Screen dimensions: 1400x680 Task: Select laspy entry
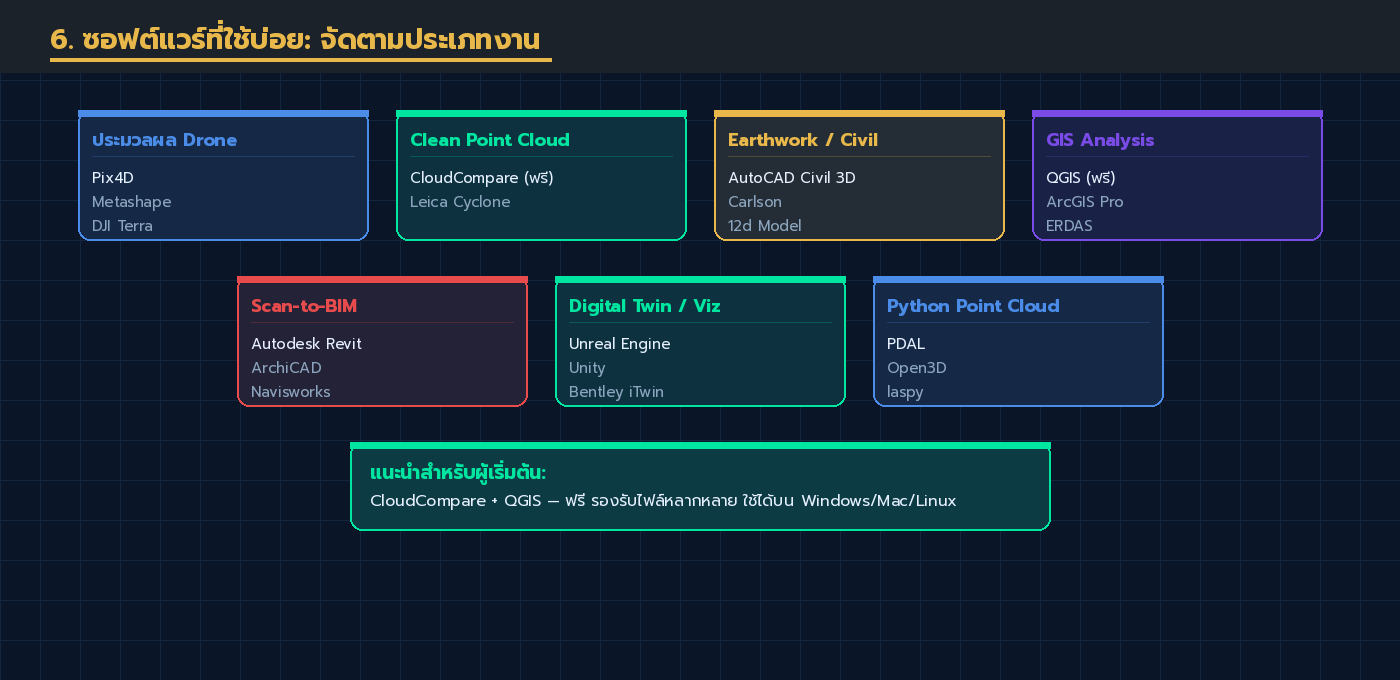[x=905, y=392]
